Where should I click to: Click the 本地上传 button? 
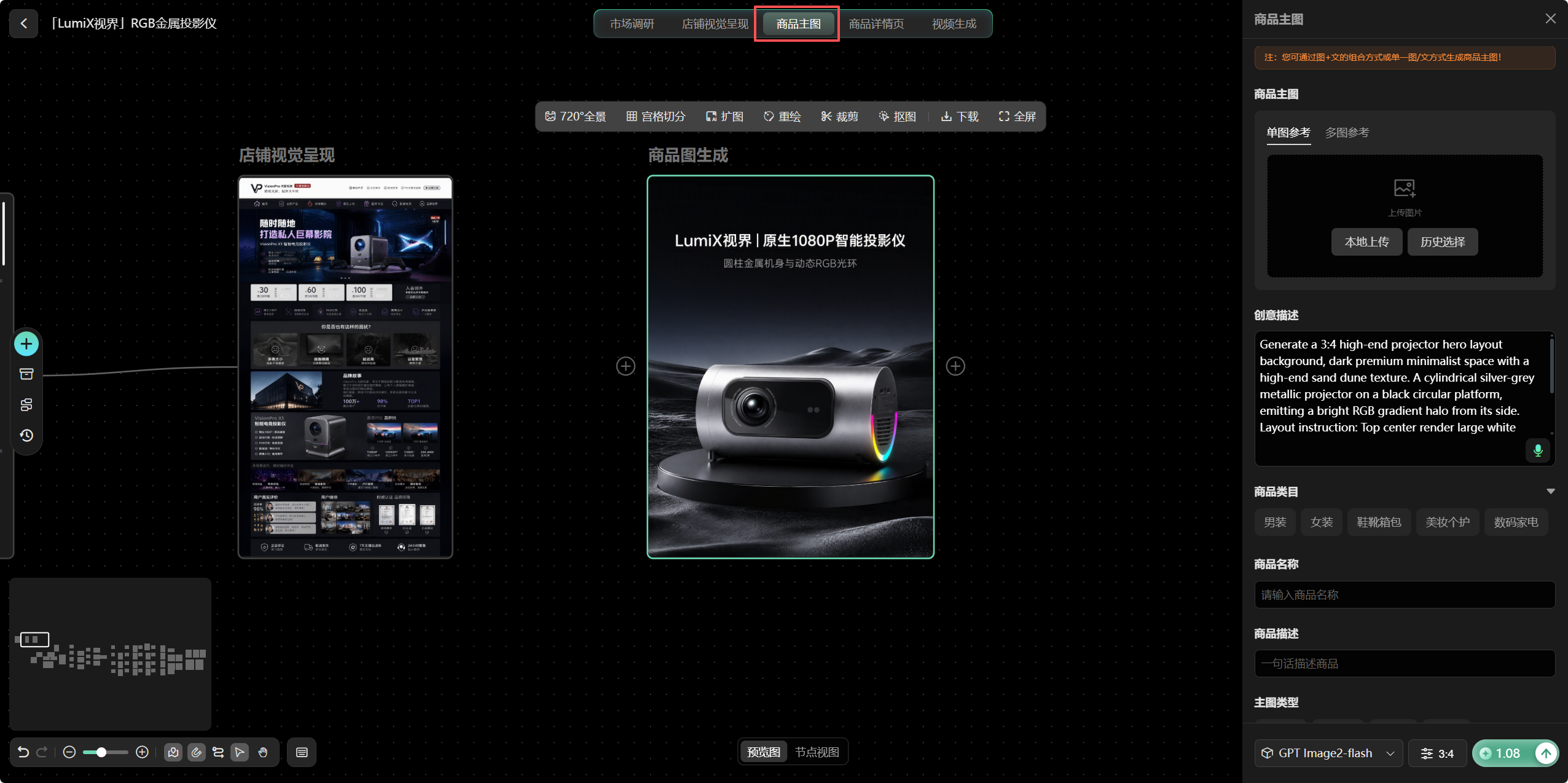(x=1366, y=242)
